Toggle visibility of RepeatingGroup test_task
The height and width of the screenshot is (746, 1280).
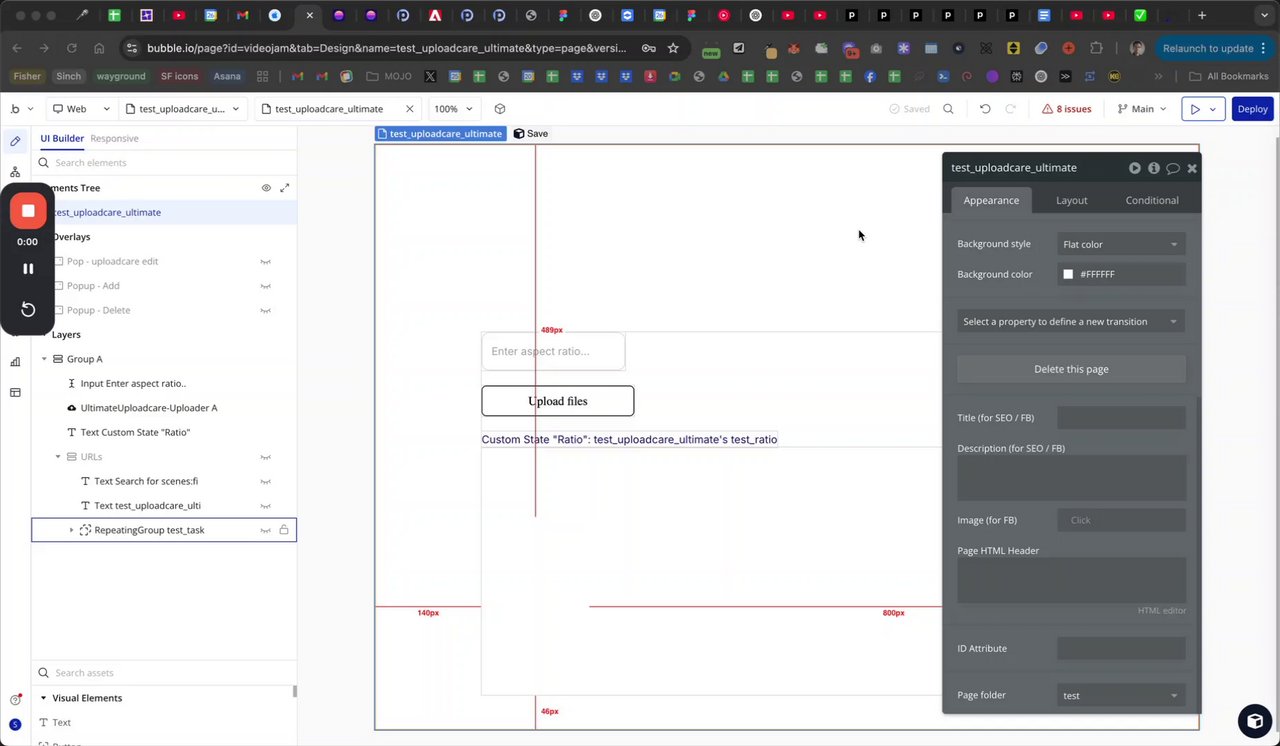[265, 530]
